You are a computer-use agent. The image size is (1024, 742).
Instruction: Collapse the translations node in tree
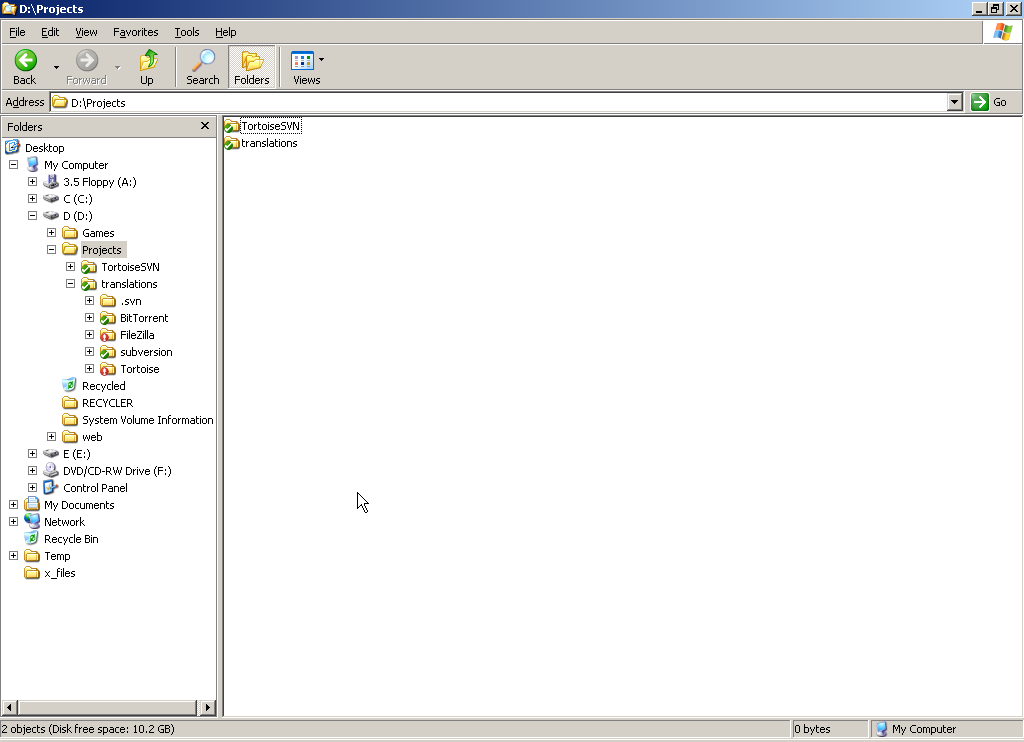(70, 283)
